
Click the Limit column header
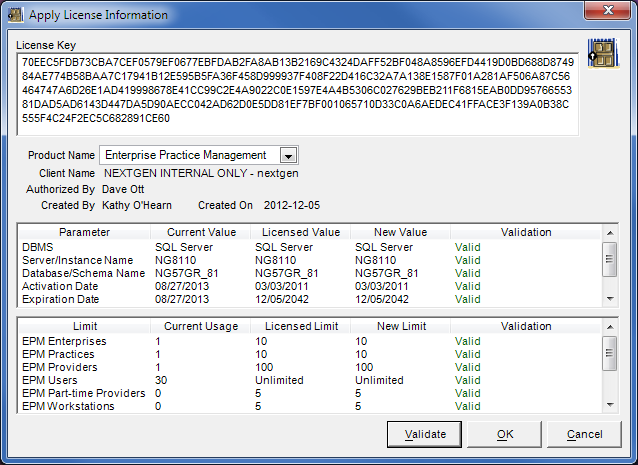click(84, 326)
